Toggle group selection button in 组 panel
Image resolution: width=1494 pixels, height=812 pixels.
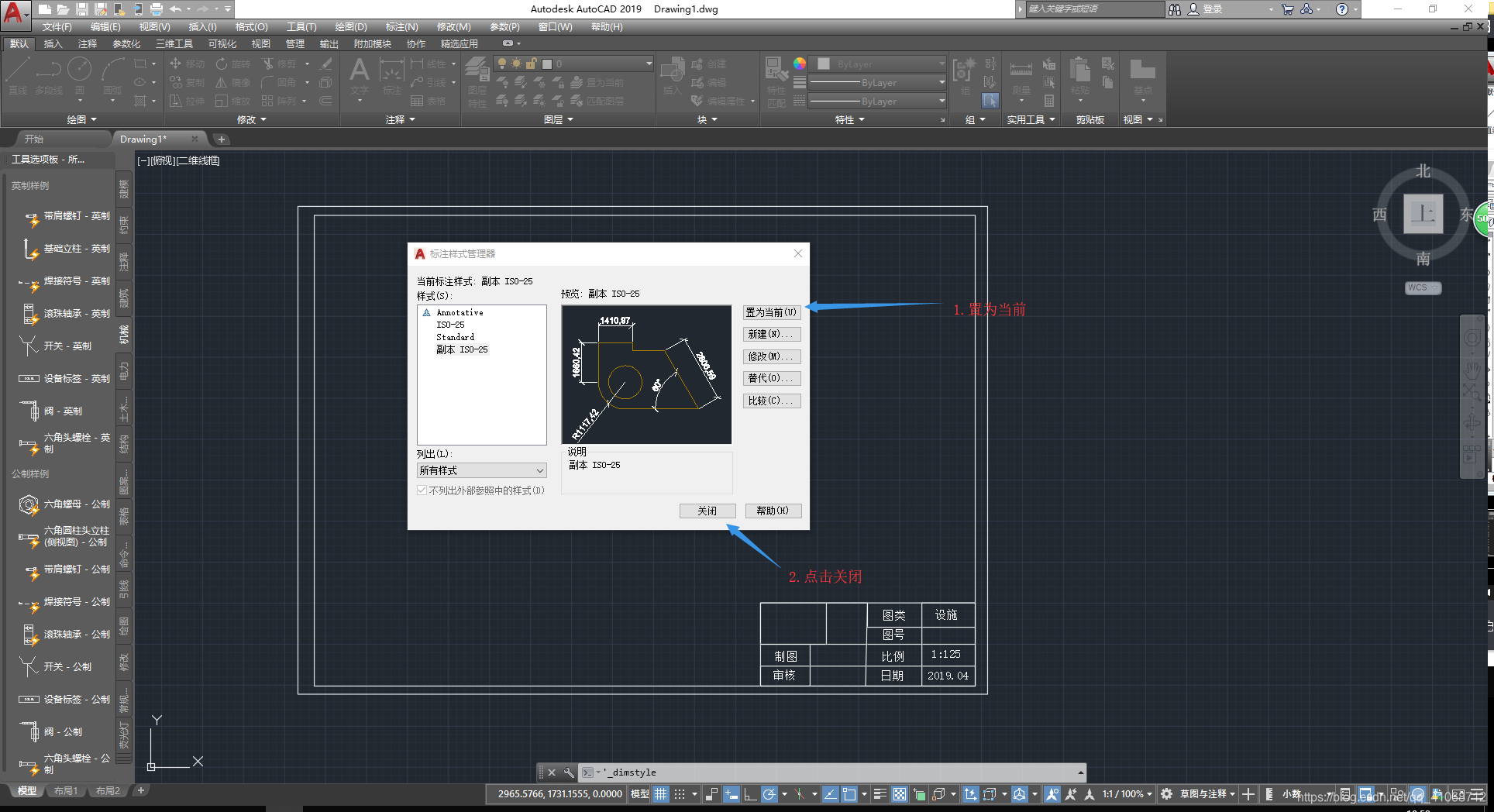[990, 101]
